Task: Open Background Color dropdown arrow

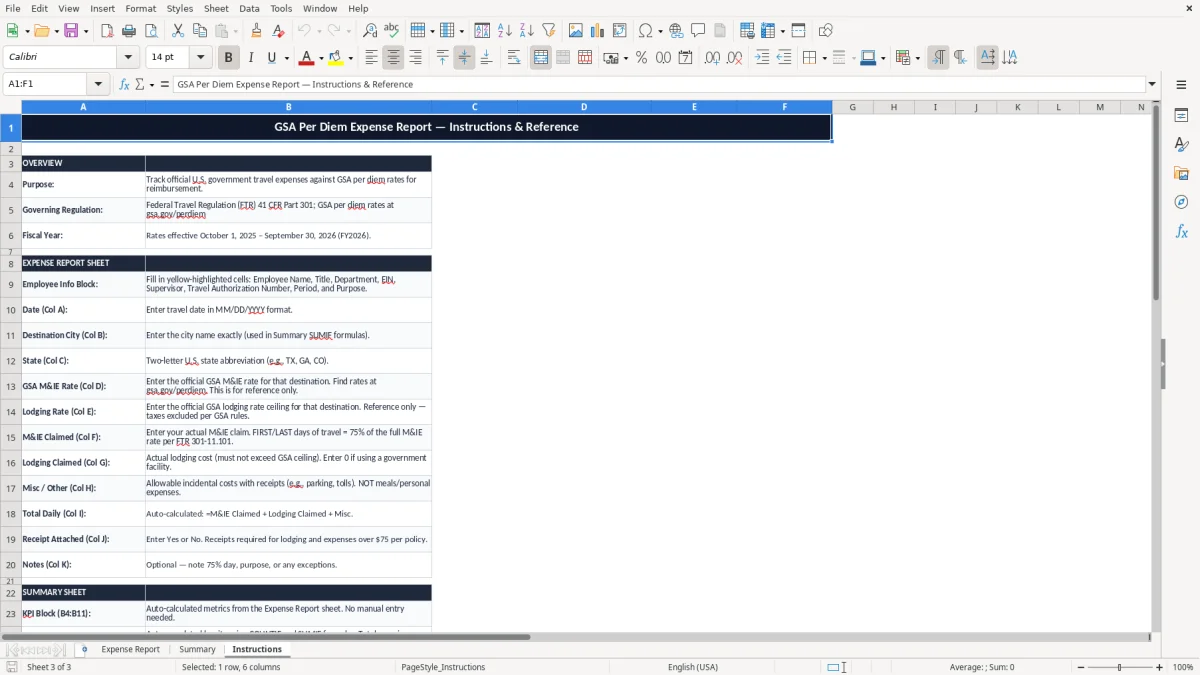Action: coord(351,58)
